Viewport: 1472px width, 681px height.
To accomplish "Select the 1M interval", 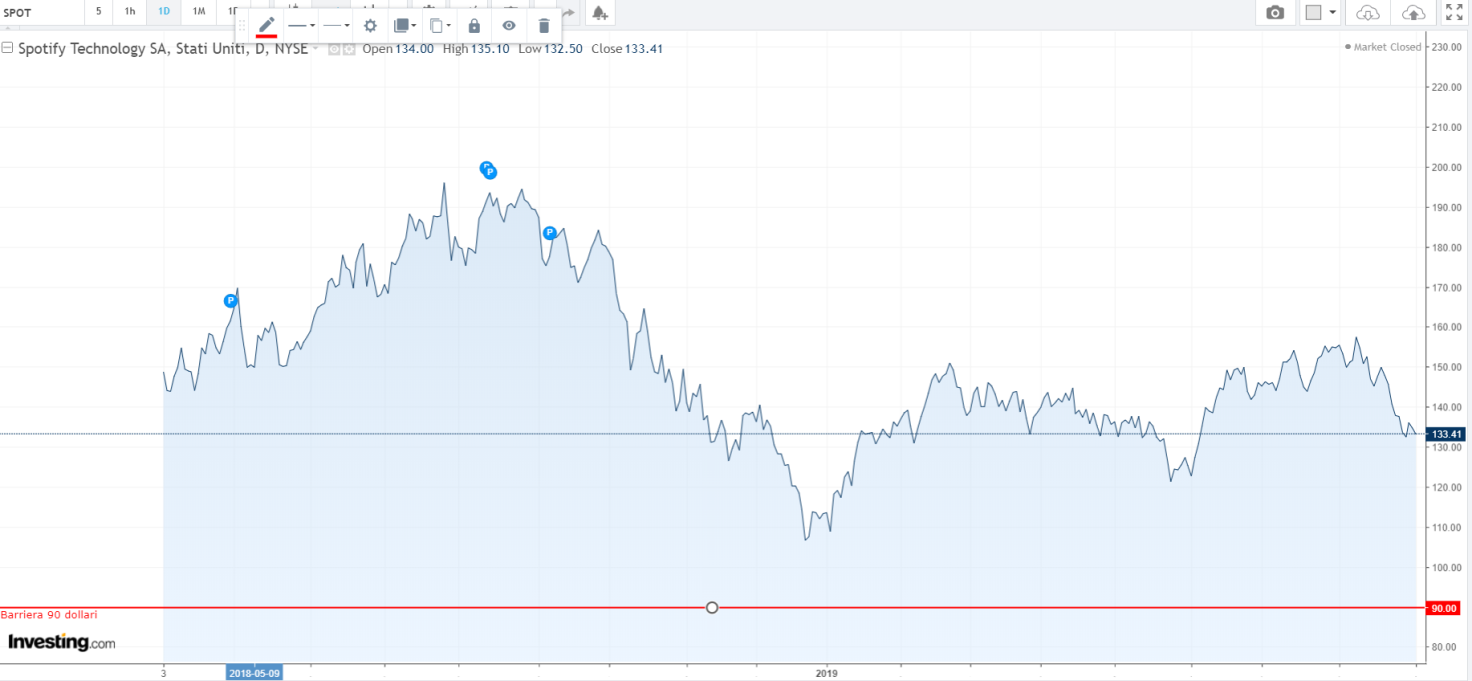I will click(198, 11).
